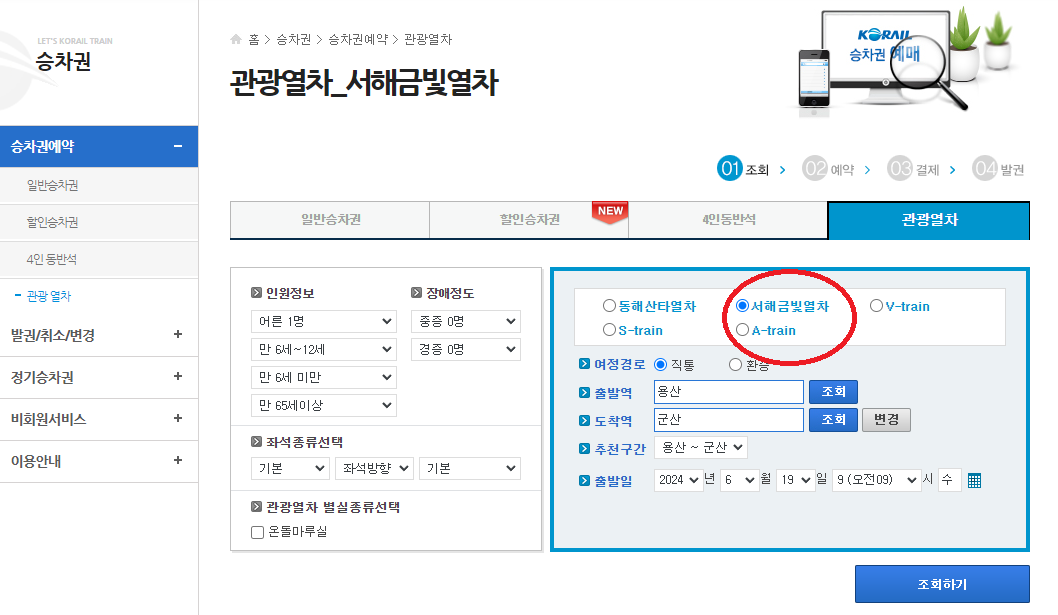Select 환승 as the 여정경로
Screen dimensions: 1058x615
pyautogui.click(x=735, y=363)
